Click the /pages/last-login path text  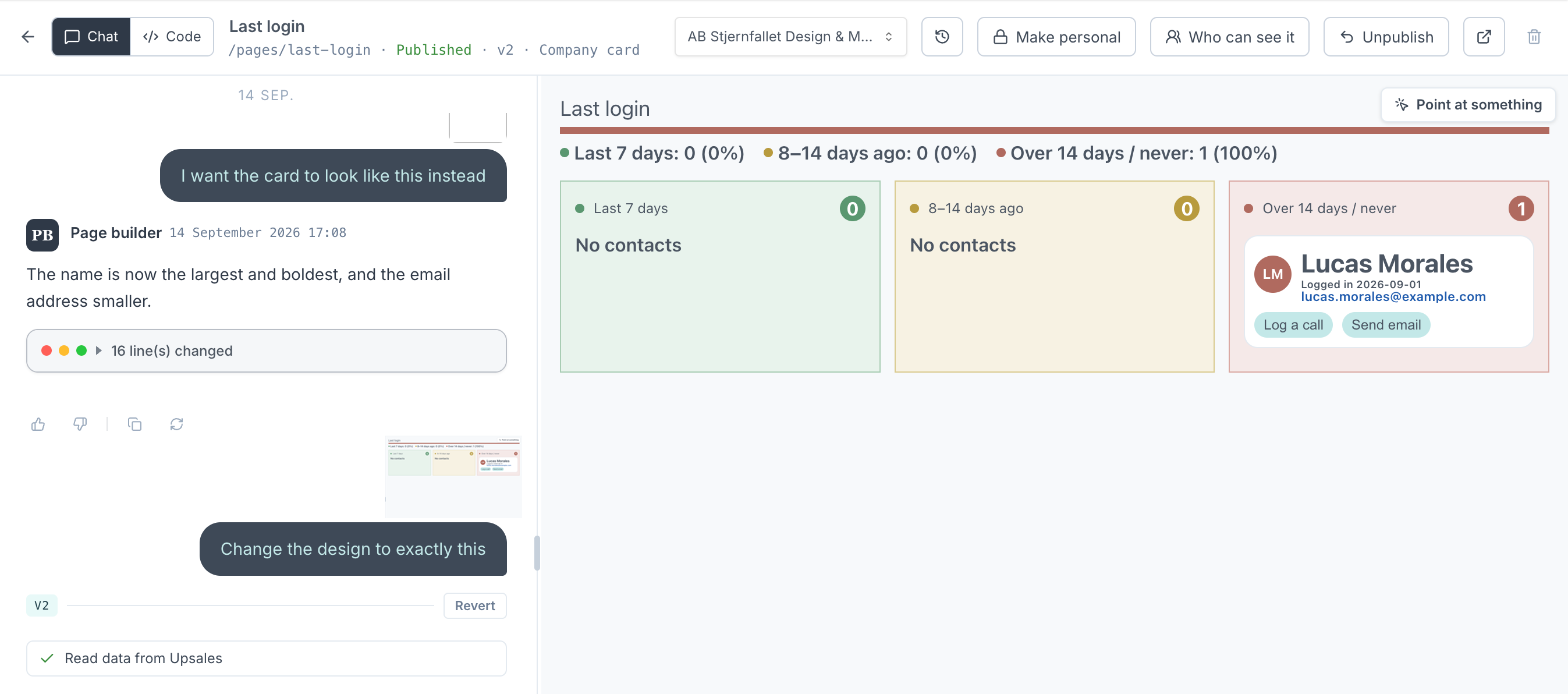click(300, 50)
